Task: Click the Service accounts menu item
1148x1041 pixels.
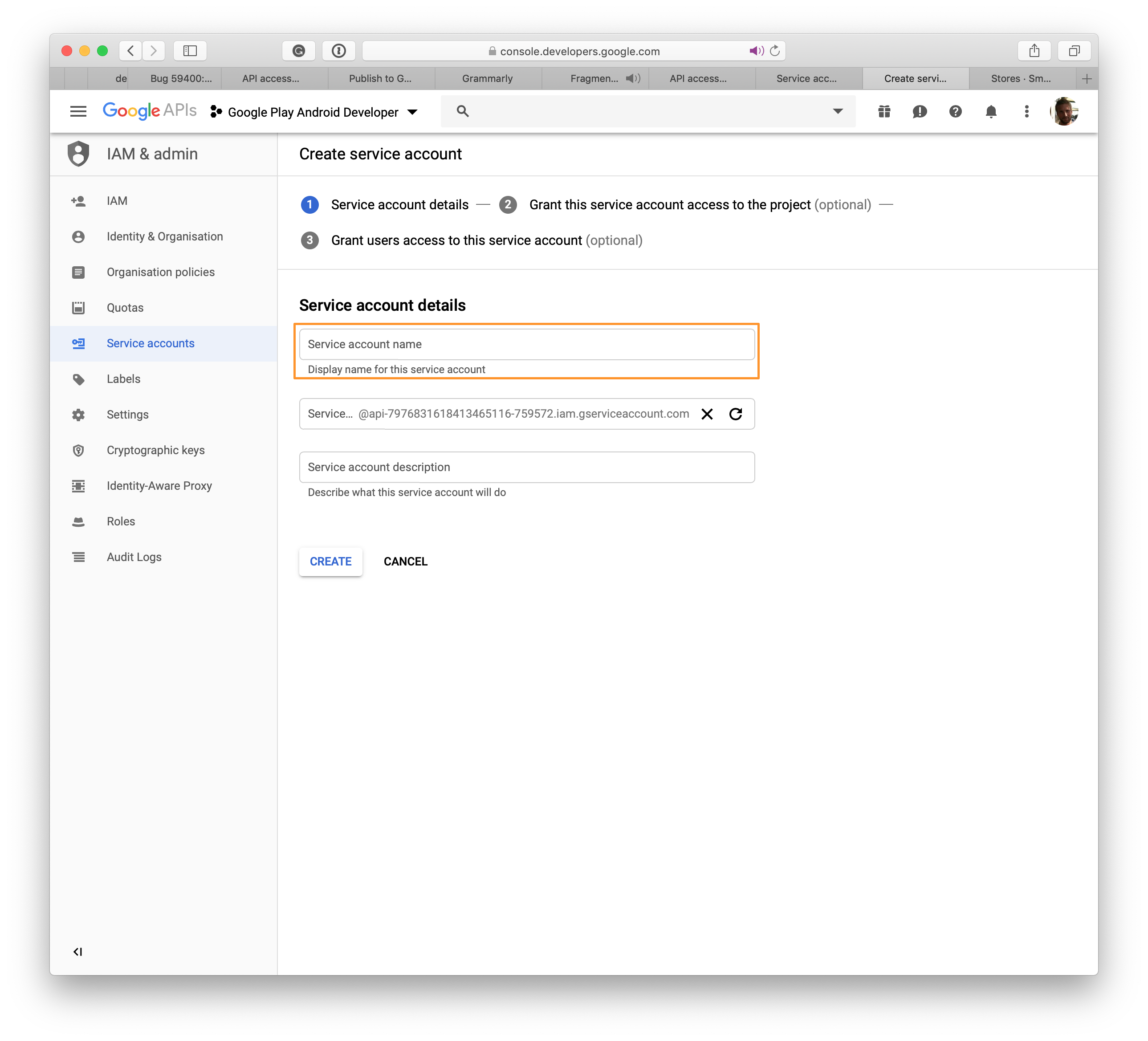Action: [151, 343]
